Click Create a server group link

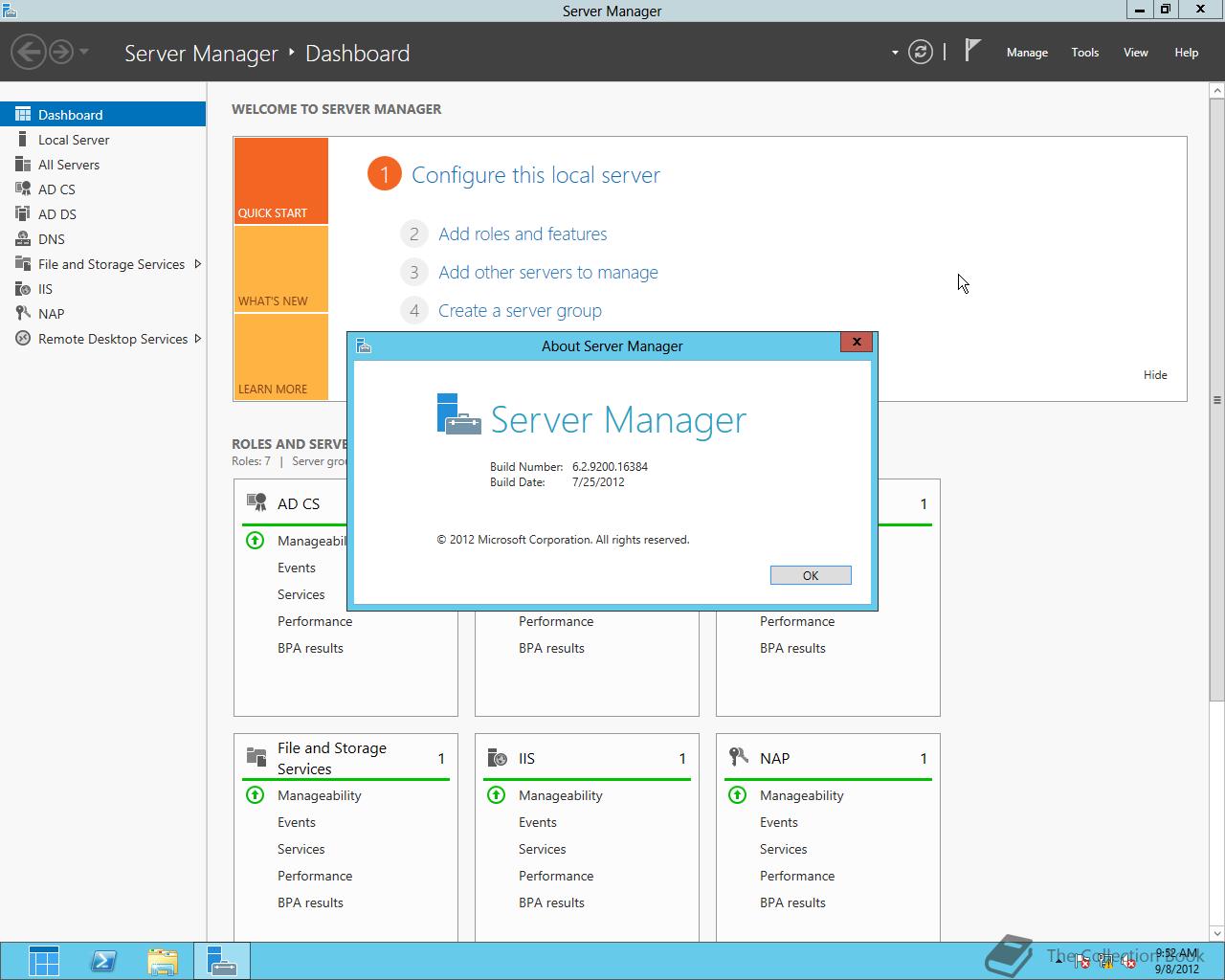(520, 310)
